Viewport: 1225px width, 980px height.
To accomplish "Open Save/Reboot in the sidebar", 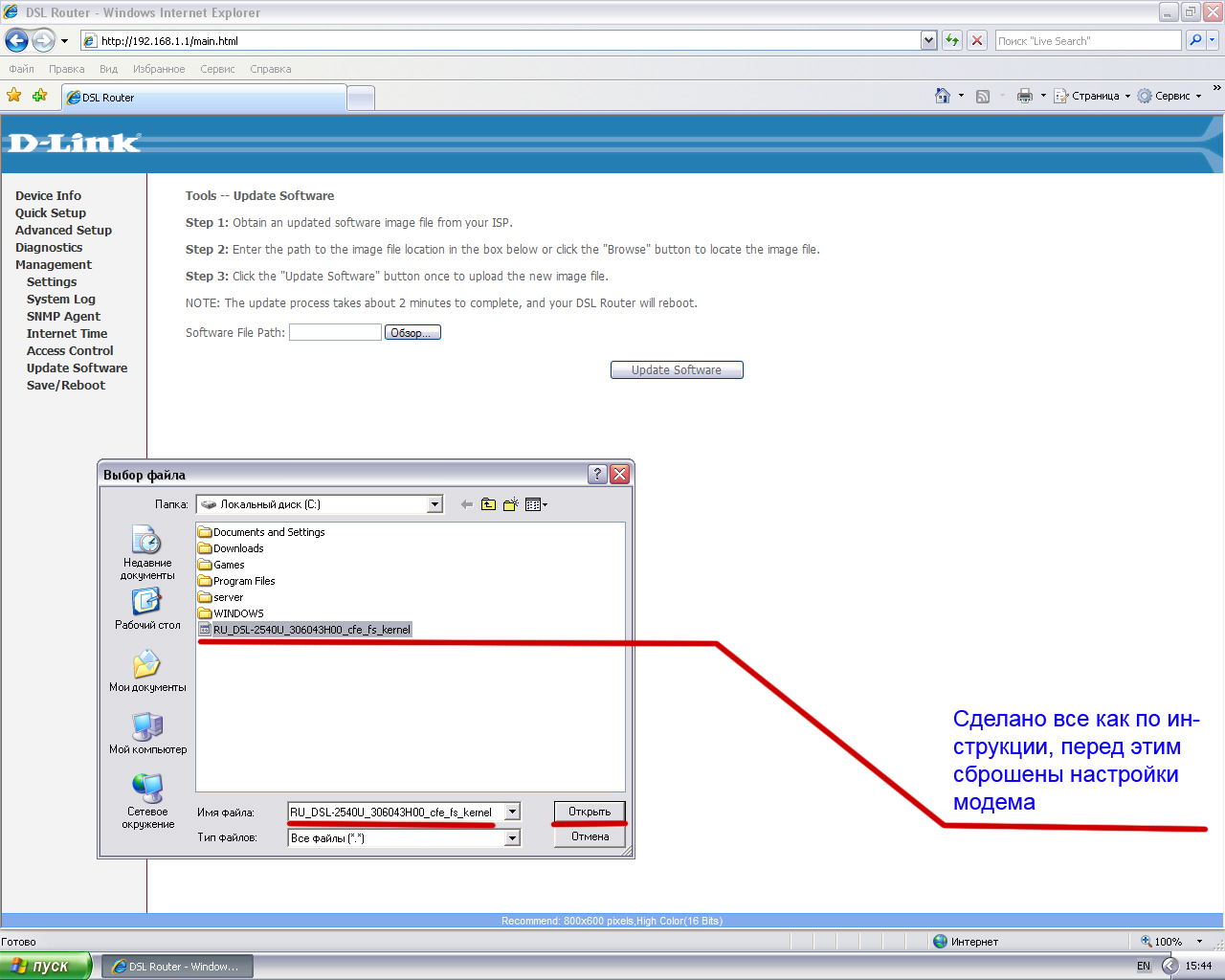I will [x=66, y=386].
